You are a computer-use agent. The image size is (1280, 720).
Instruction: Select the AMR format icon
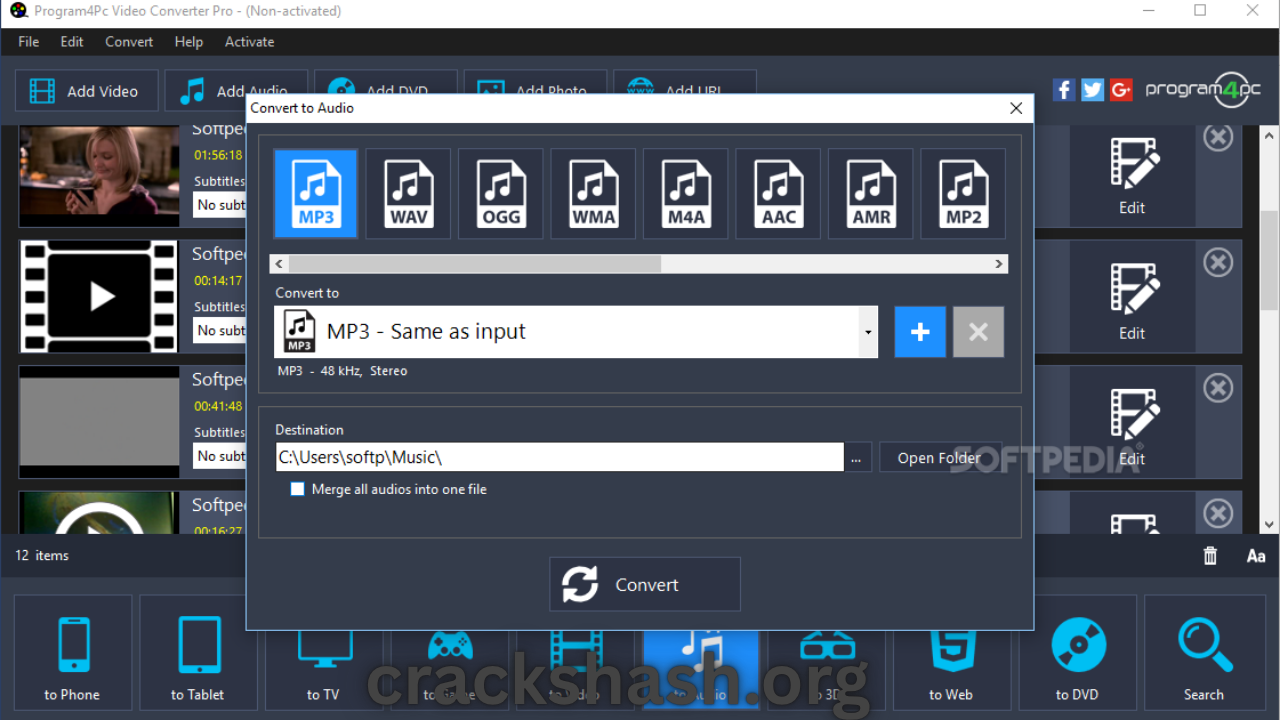[871, 193]
